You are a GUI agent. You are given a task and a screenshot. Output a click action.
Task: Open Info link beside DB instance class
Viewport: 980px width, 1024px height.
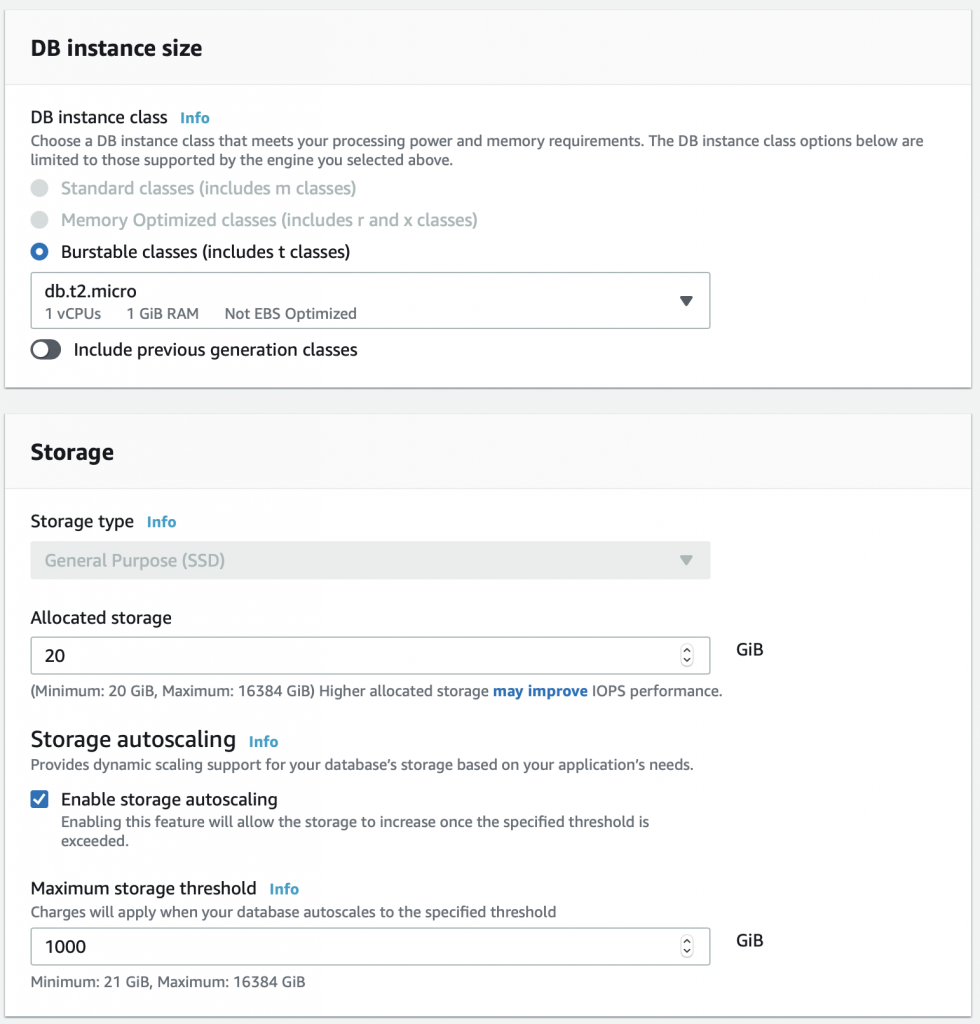tap(195, 118)
